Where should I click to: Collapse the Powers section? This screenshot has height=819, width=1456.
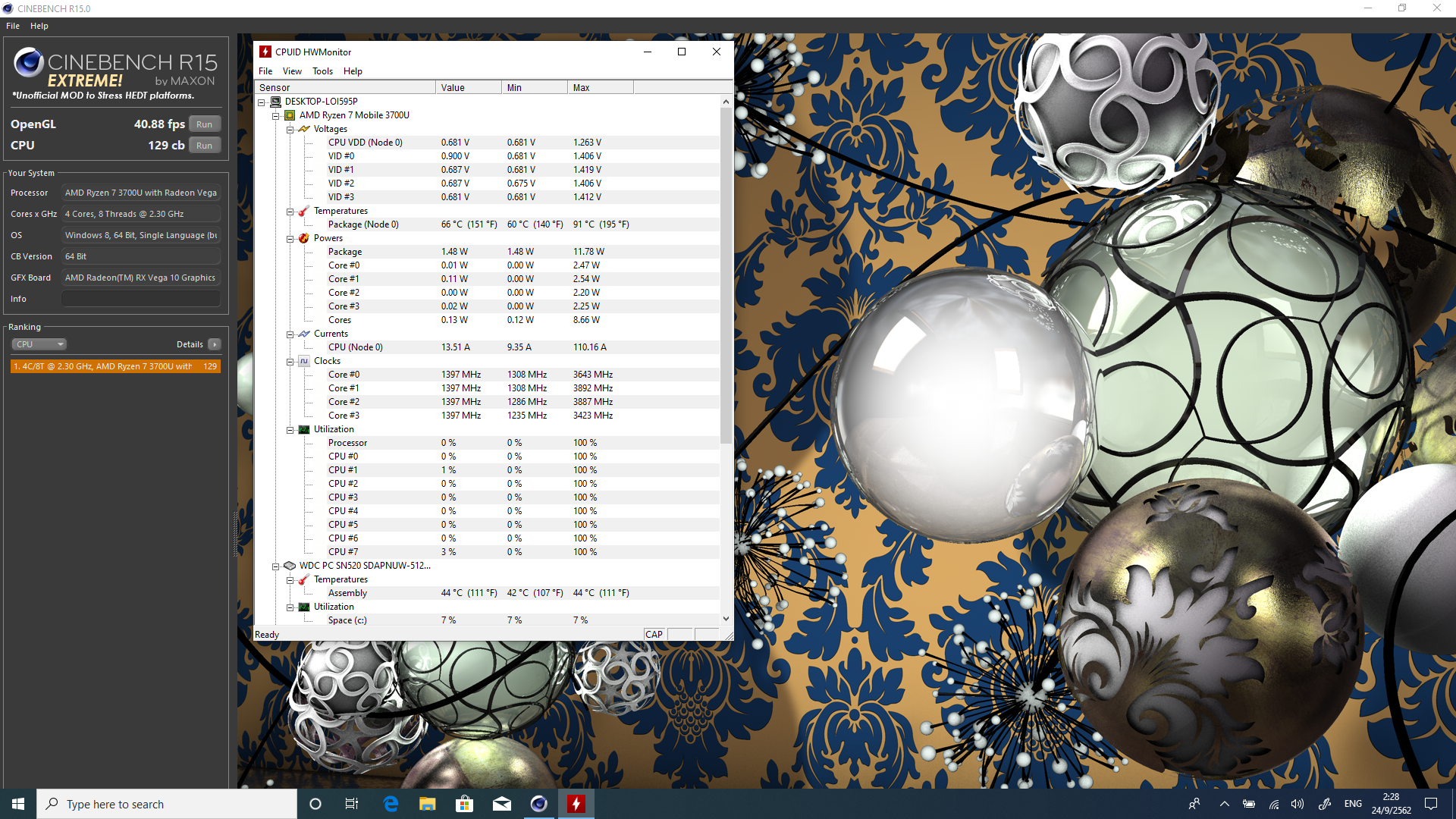click(290, 239)
